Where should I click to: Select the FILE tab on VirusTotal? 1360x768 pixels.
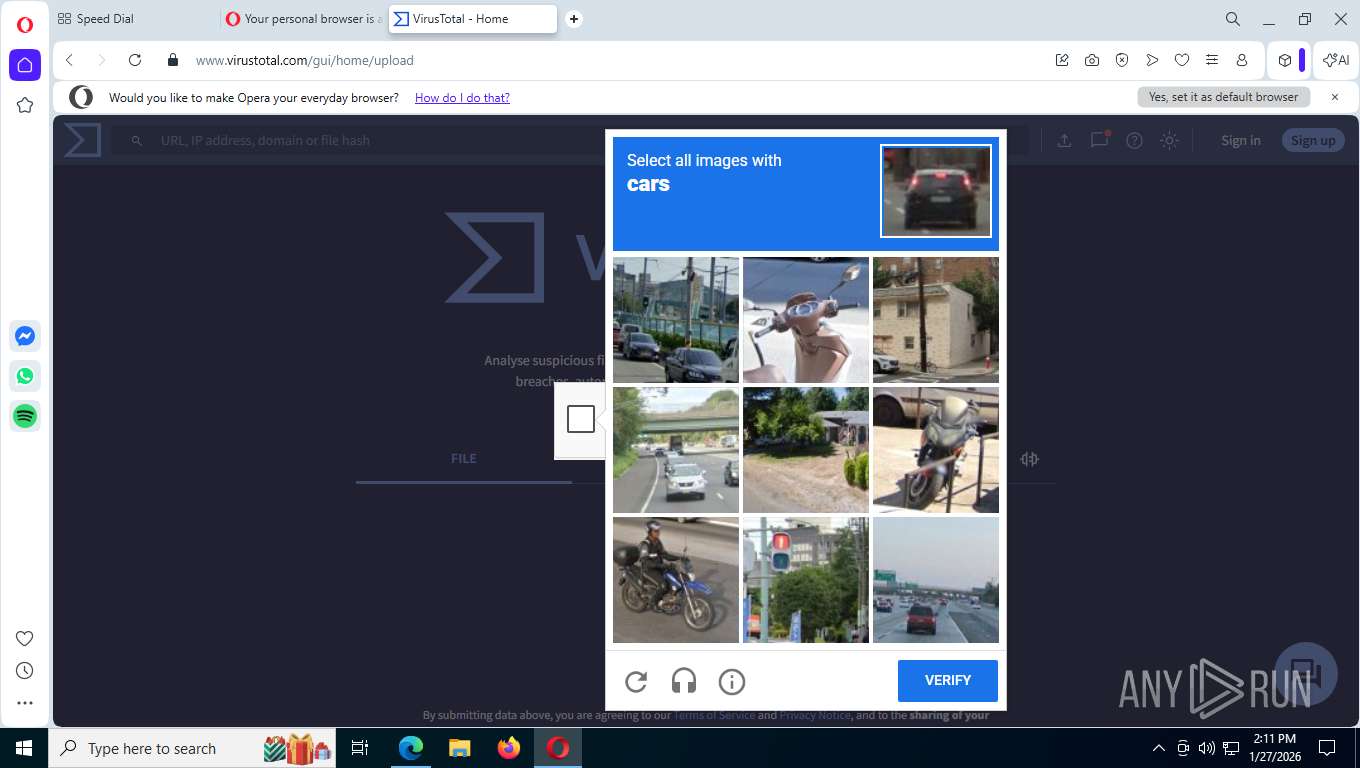pyautogui.click(x=464, y=459)
